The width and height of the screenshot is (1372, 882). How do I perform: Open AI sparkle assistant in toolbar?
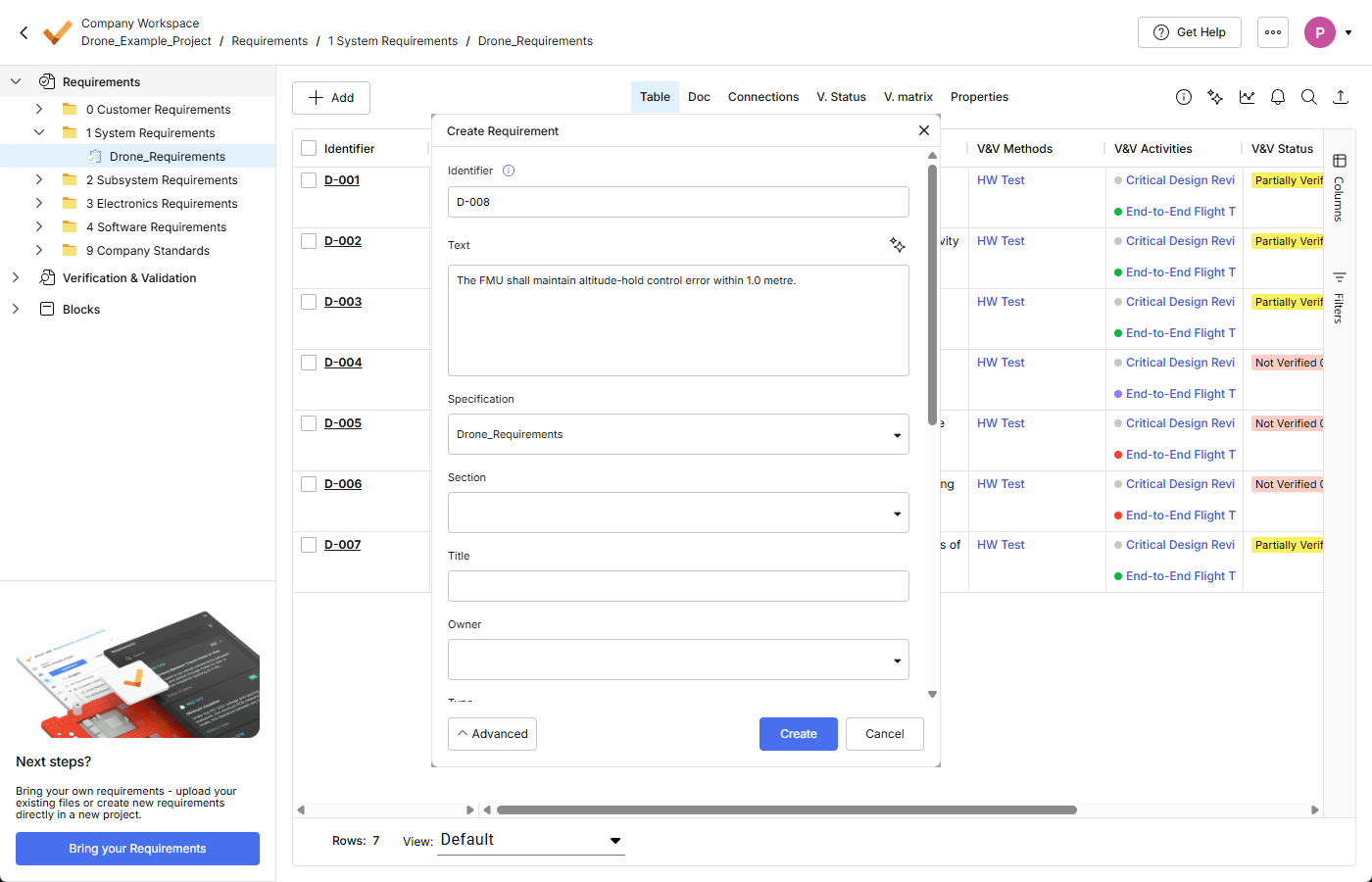1215,97
